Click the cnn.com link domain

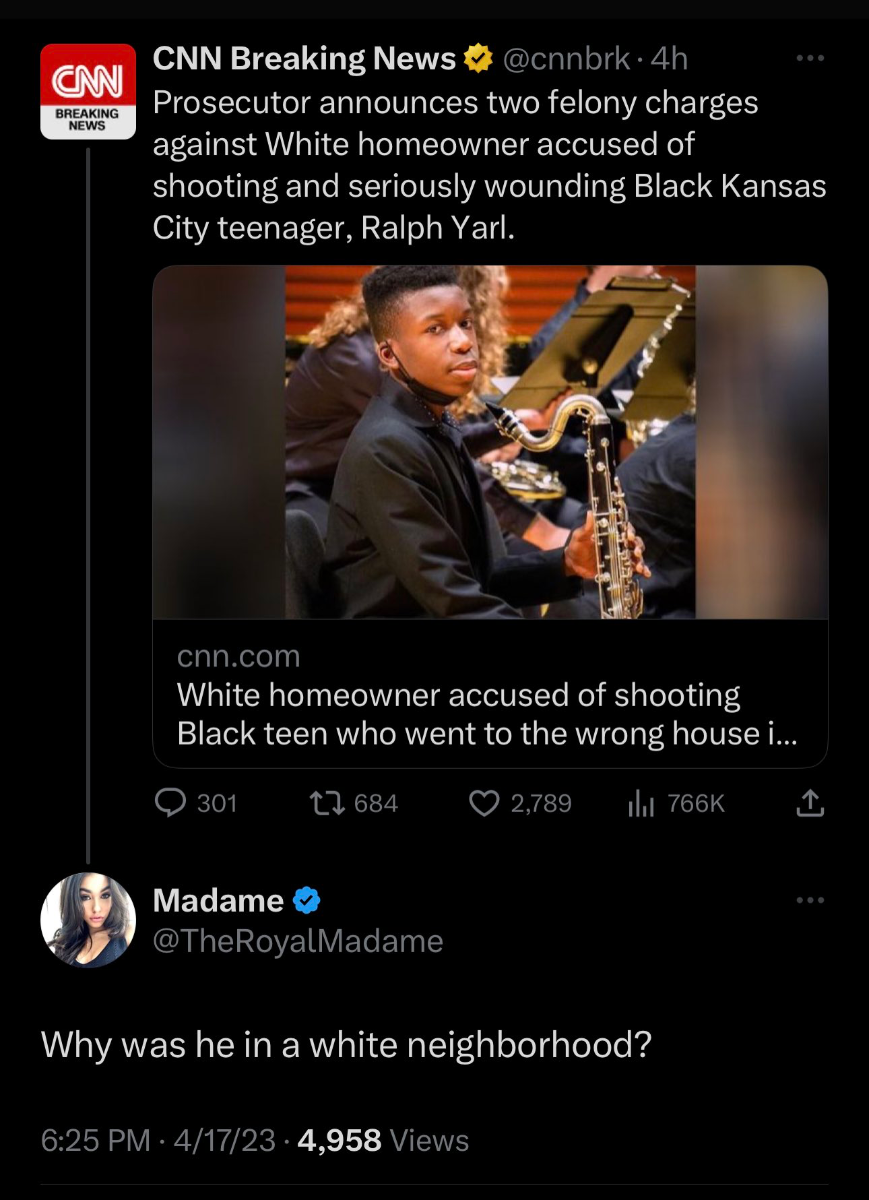click(x=238, y=657)
